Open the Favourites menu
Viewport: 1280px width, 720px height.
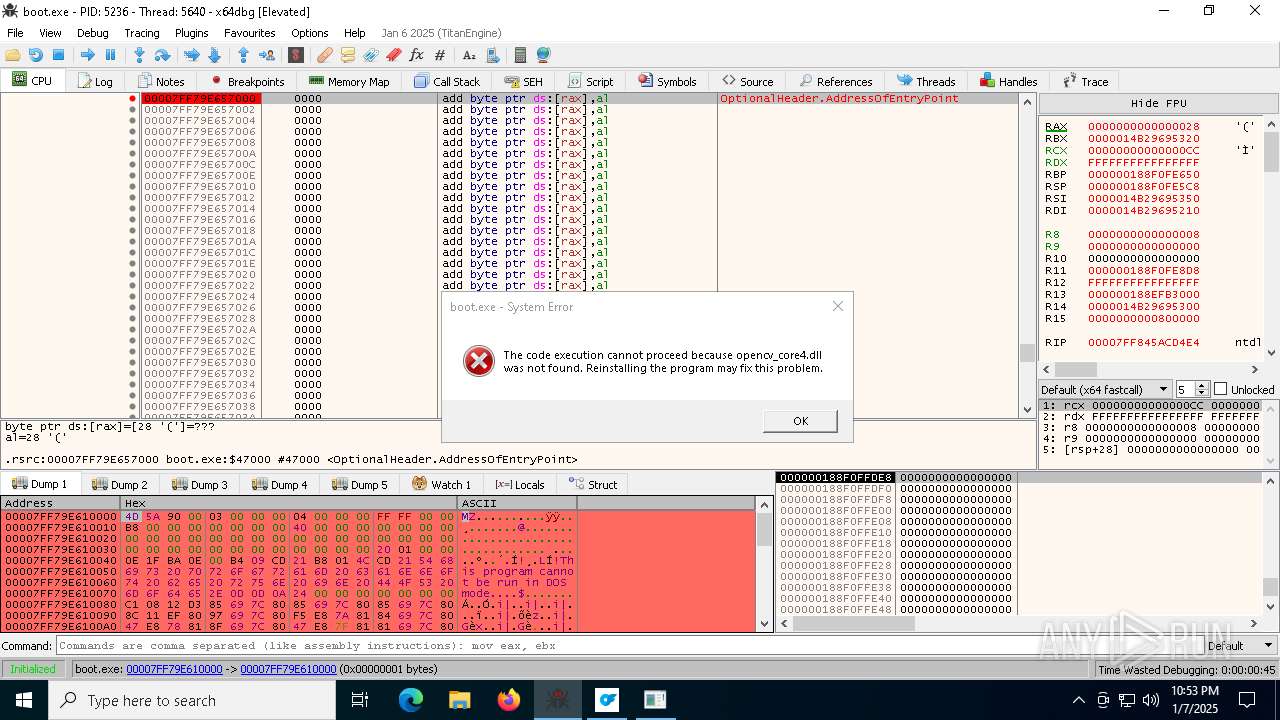click(250, 33)
